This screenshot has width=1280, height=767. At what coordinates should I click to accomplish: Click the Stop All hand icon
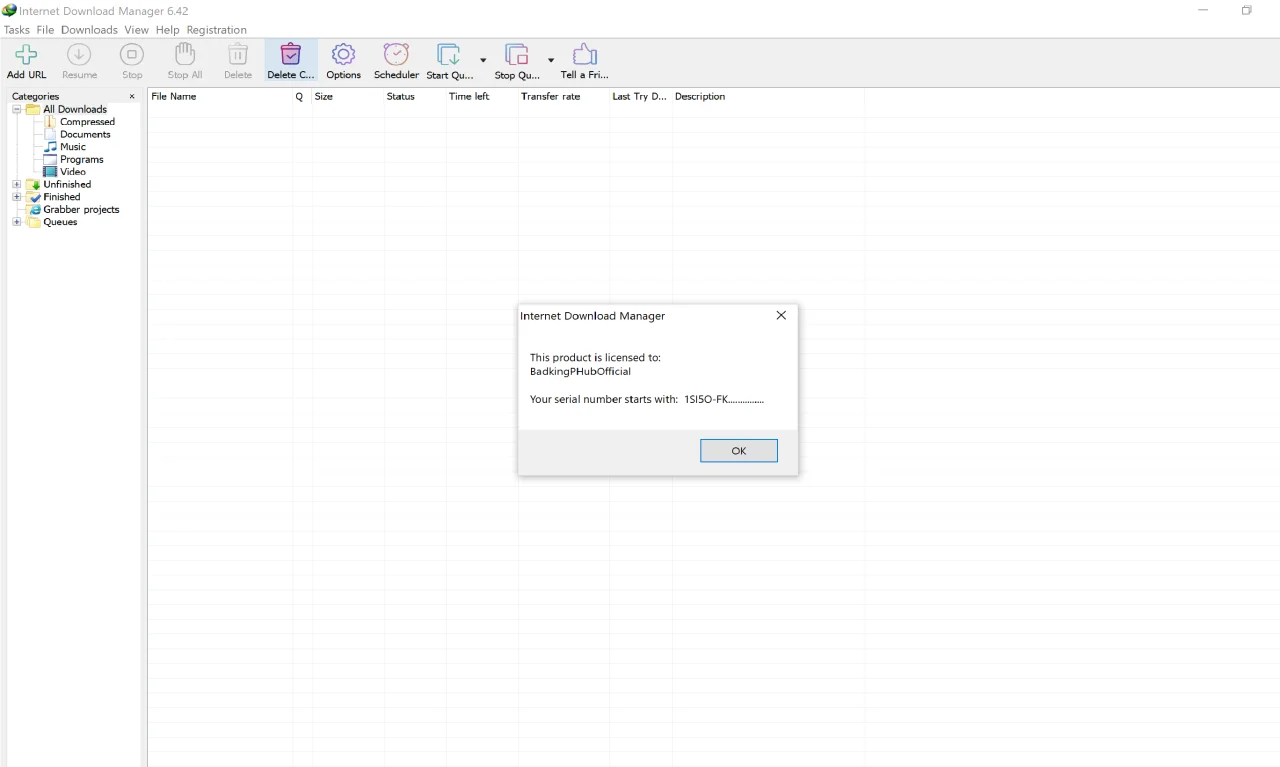(185, 55)
